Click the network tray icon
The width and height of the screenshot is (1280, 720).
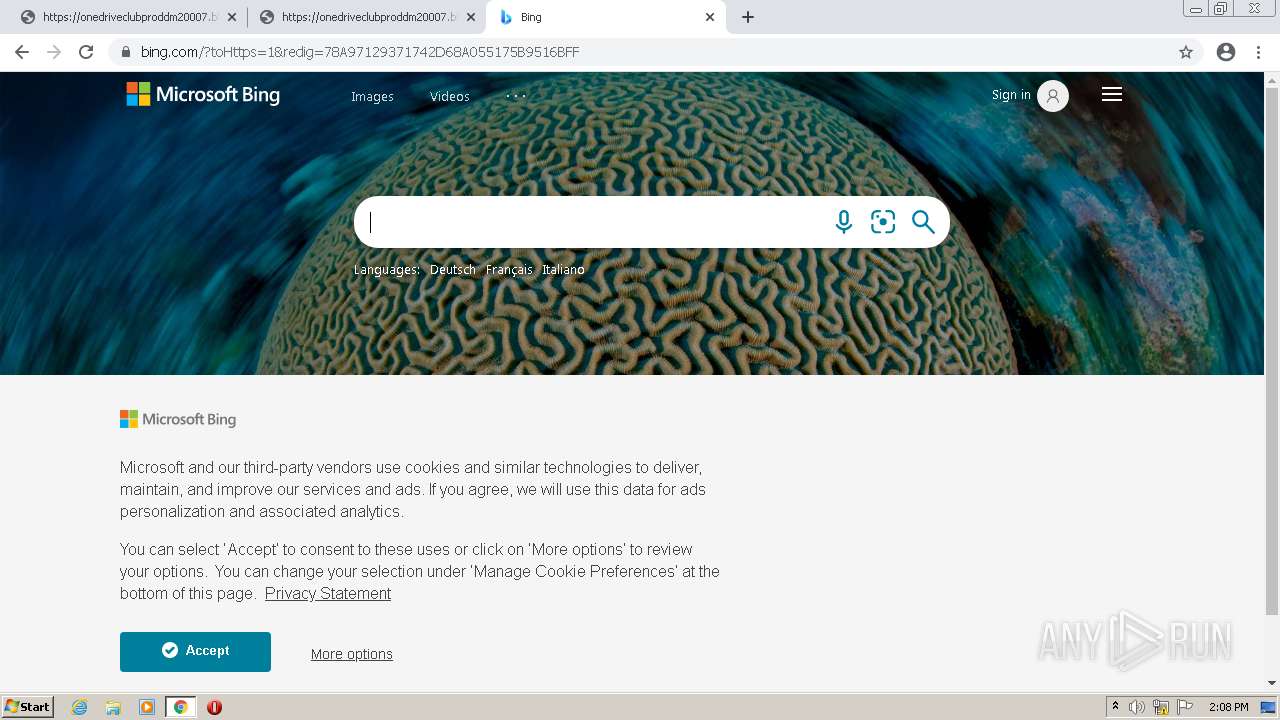point(1161,707)
